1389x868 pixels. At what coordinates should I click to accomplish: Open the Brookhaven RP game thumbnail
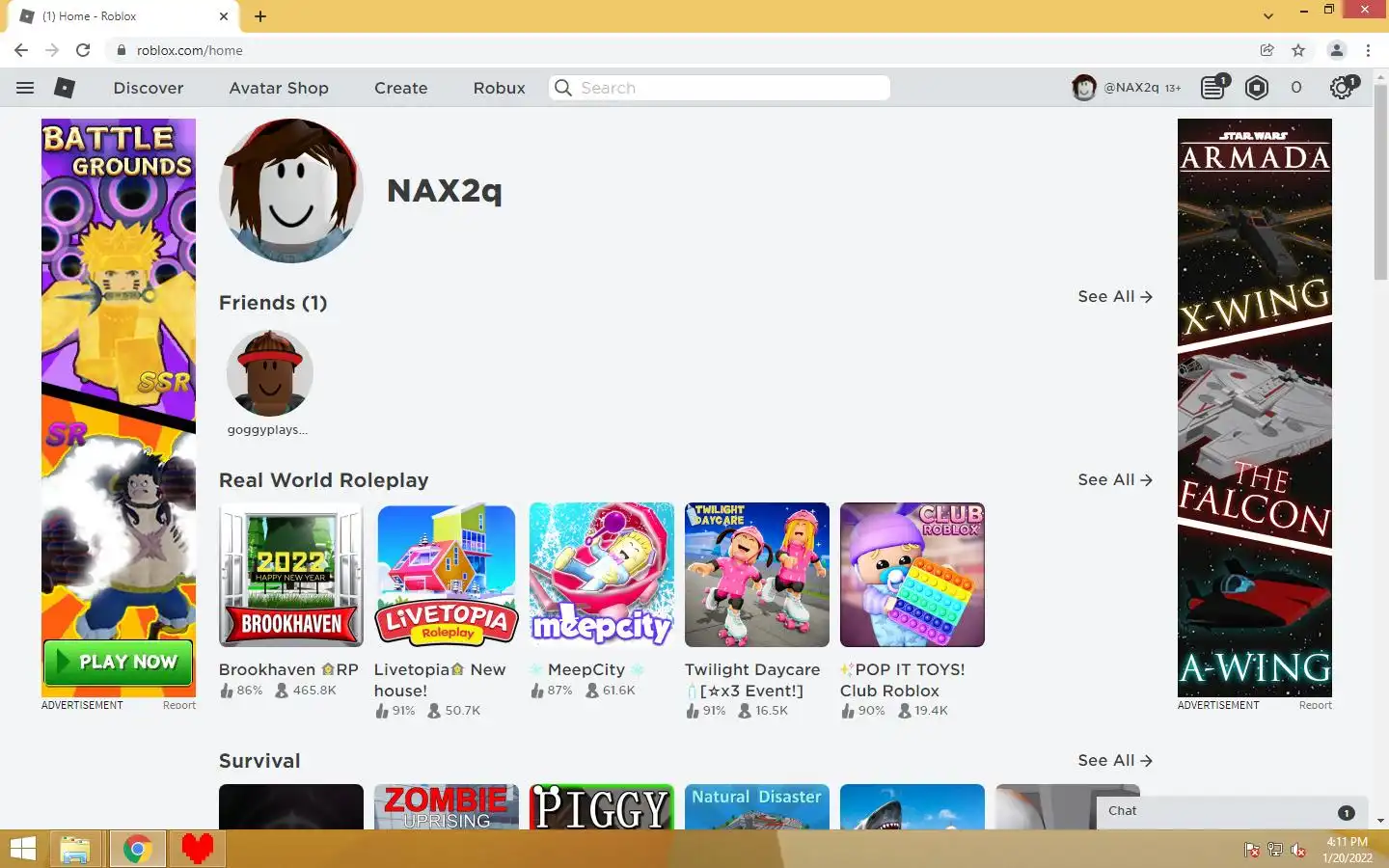291,575
